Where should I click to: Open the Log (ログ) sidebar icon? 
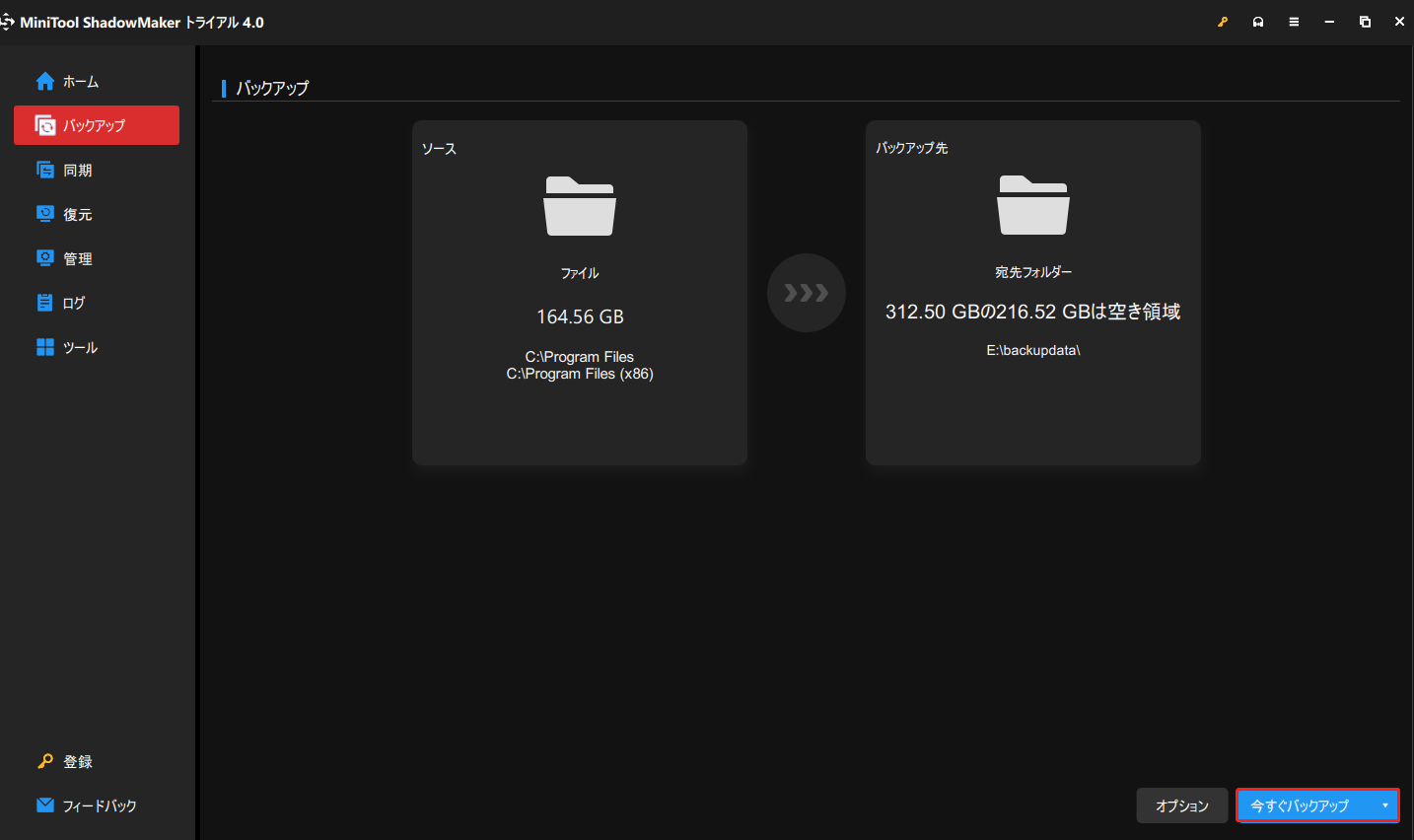(x=45, y=303)
